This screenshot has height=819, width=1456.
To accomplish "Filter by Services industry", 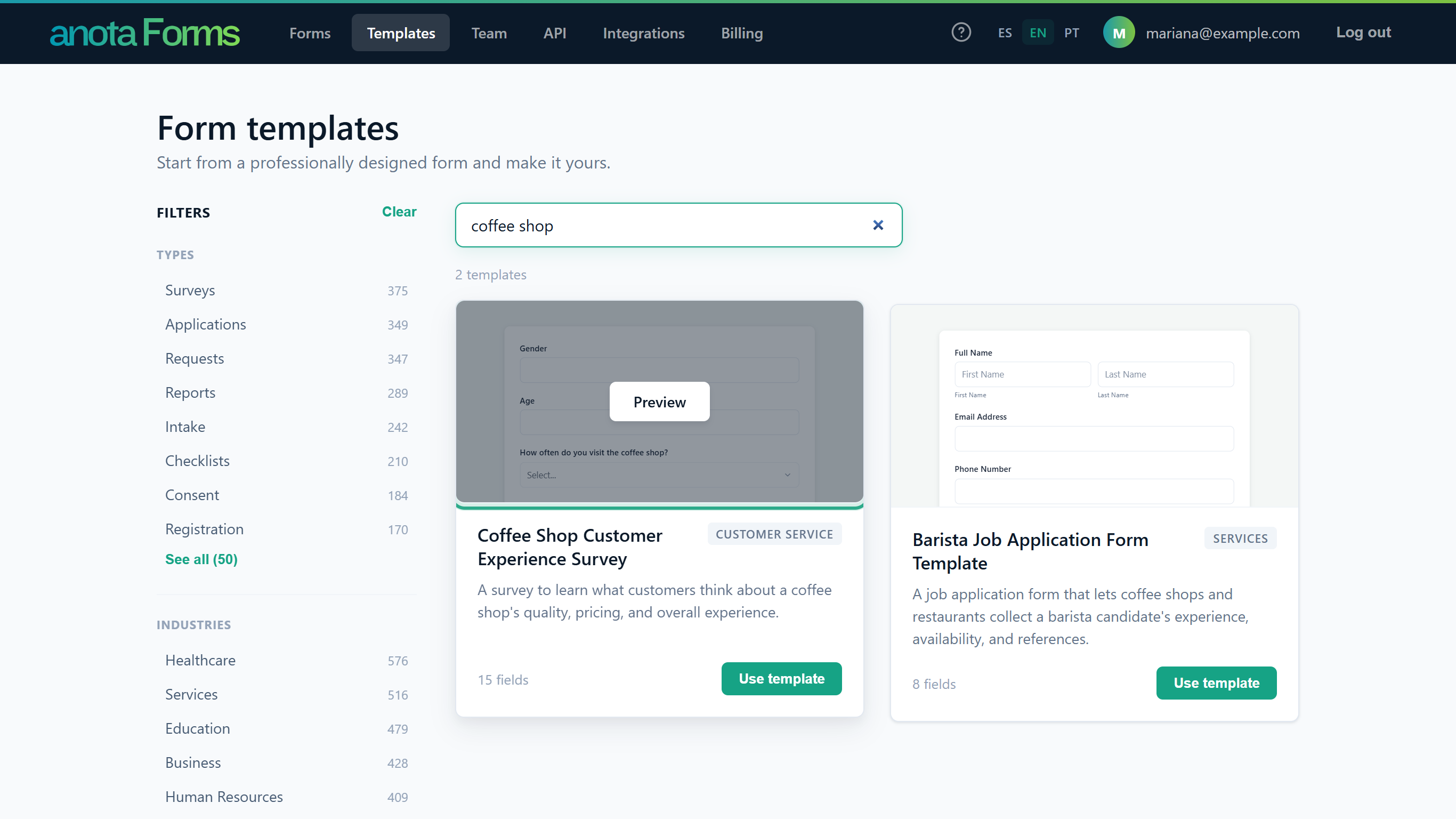I will pyautogui.click(x=286, y=695).
